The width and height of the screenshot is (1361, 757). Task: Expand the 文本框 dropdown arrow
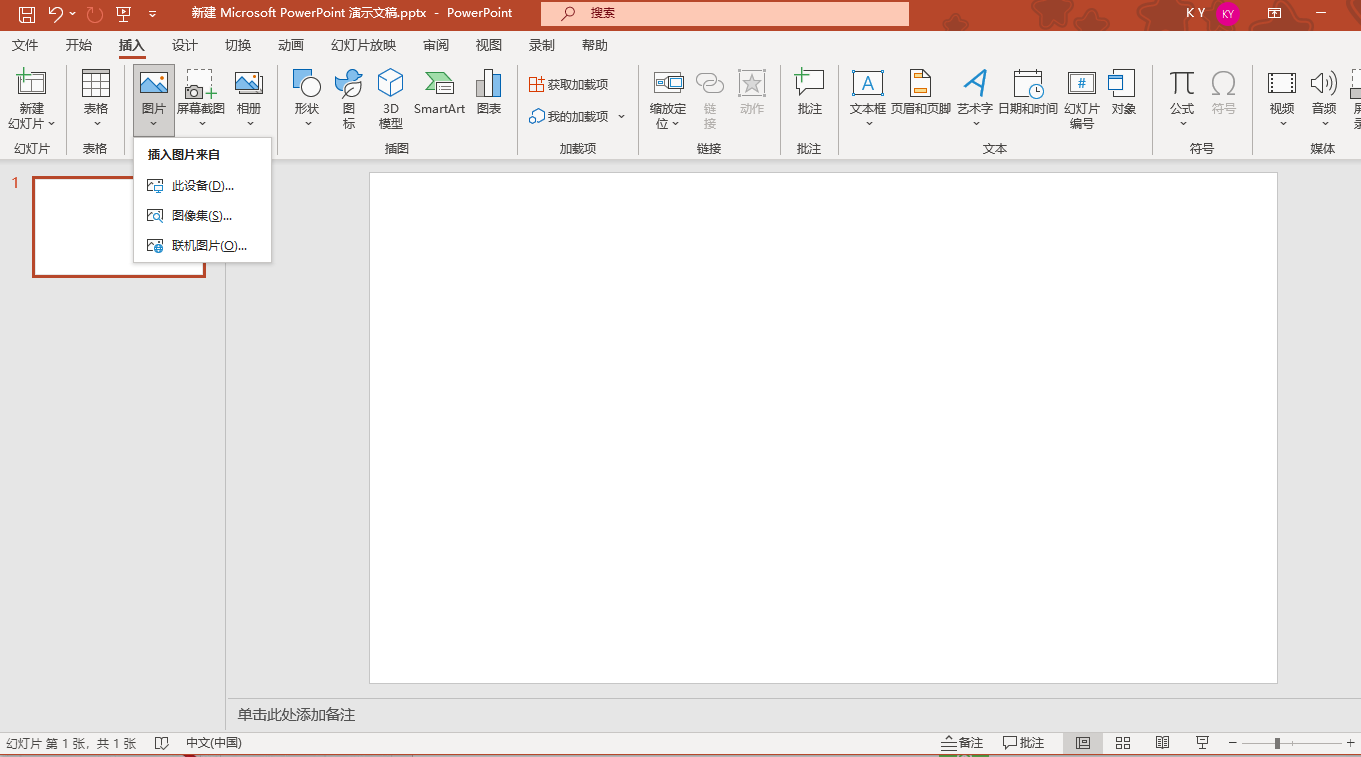(x=868, y=124)
